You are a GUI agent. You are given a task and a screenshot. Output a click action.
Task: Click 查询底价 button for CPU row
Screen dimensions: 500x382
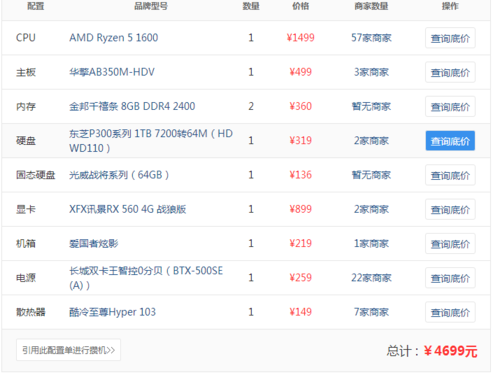pos(450,38)
